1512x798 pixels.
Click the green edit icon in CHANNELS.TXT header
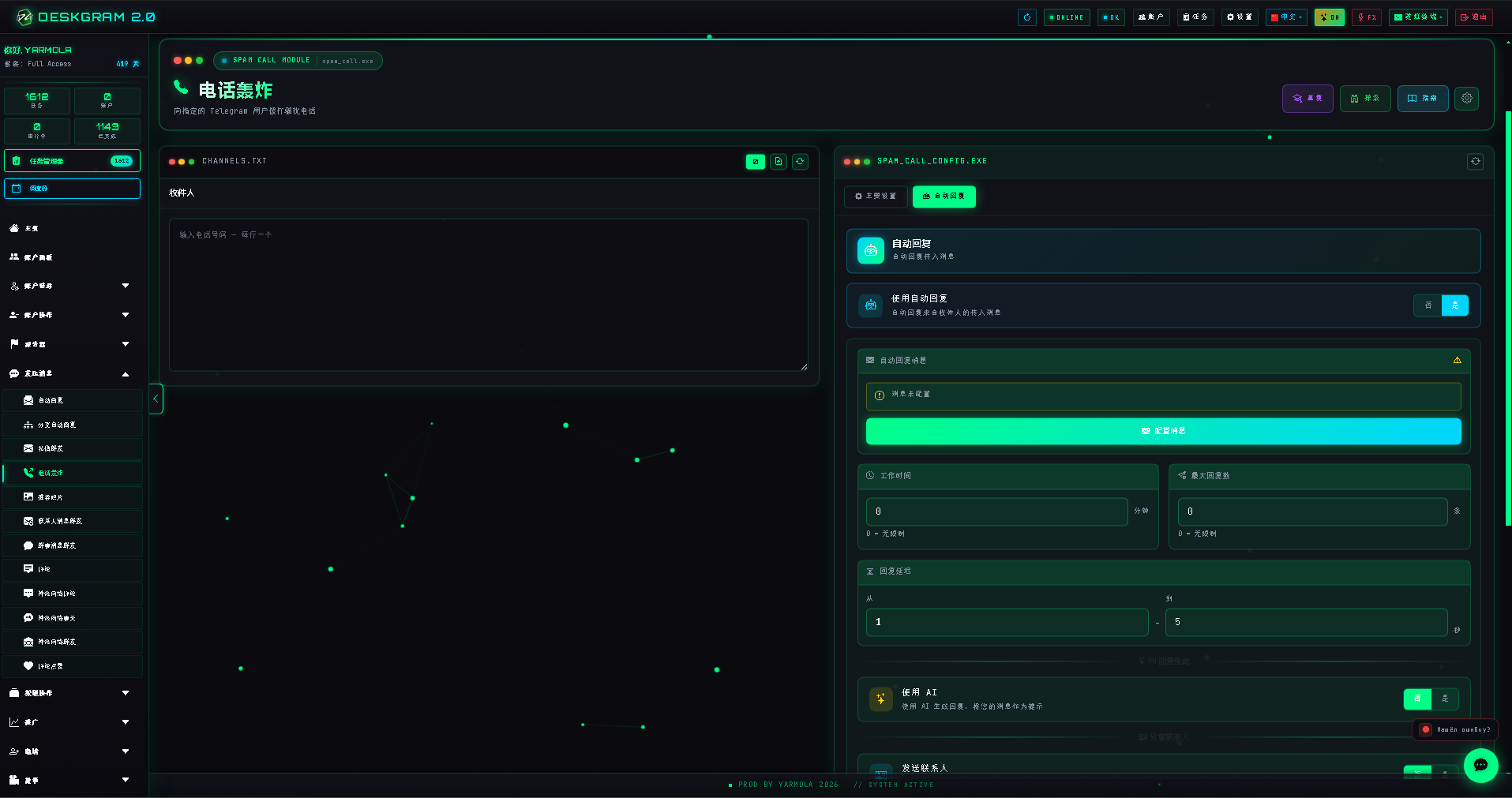pyautogui.click(x=756, y=161)
